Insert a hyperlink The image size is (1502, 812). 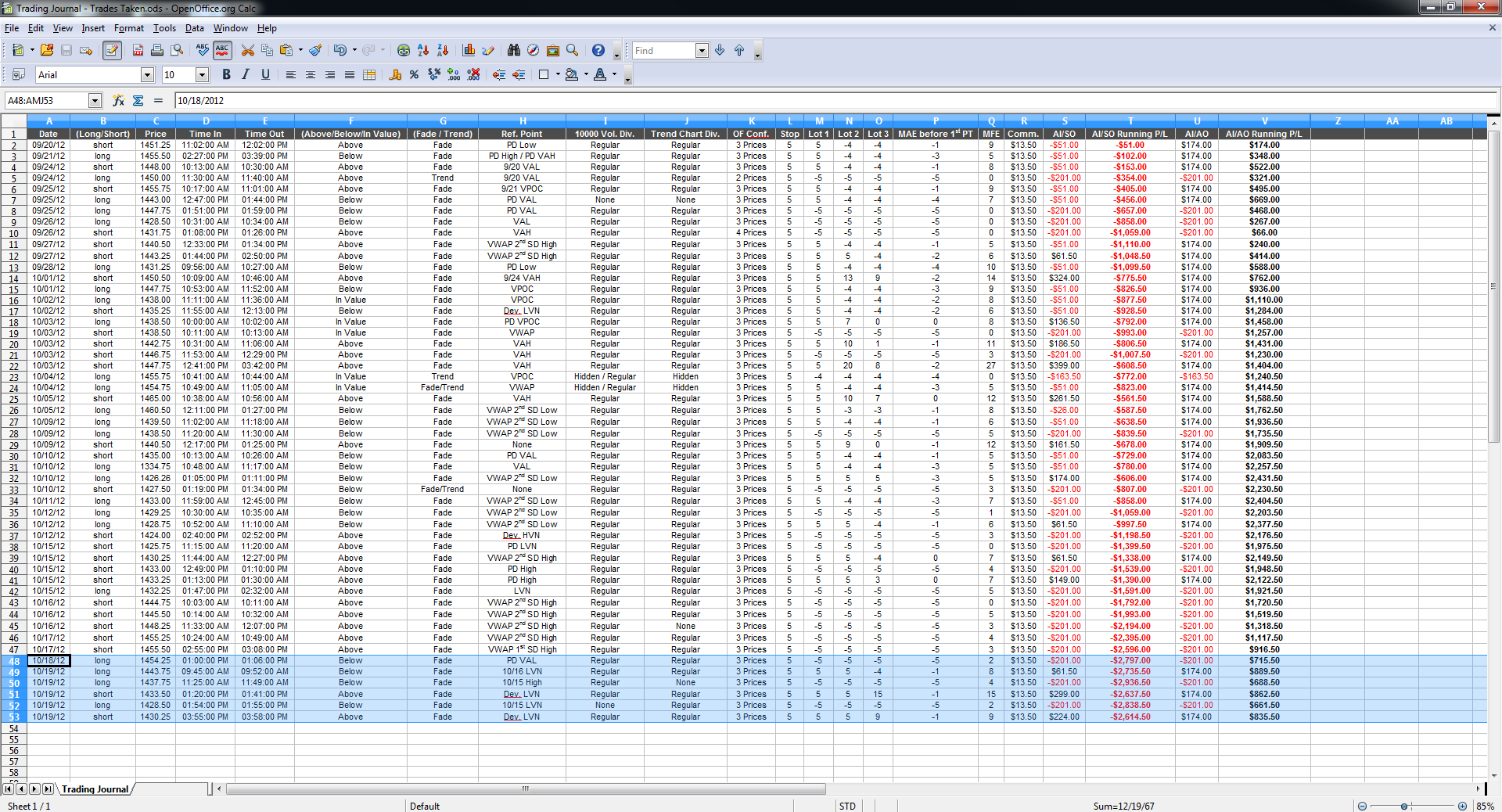[404, 50]
